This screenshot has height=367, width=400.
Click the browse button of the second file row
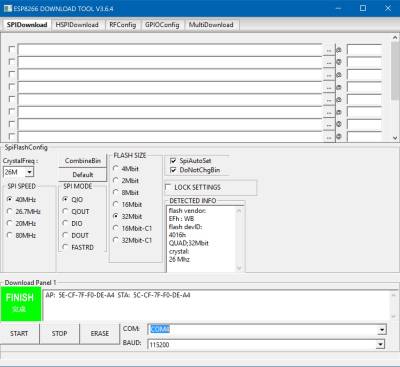coord(329,63)
